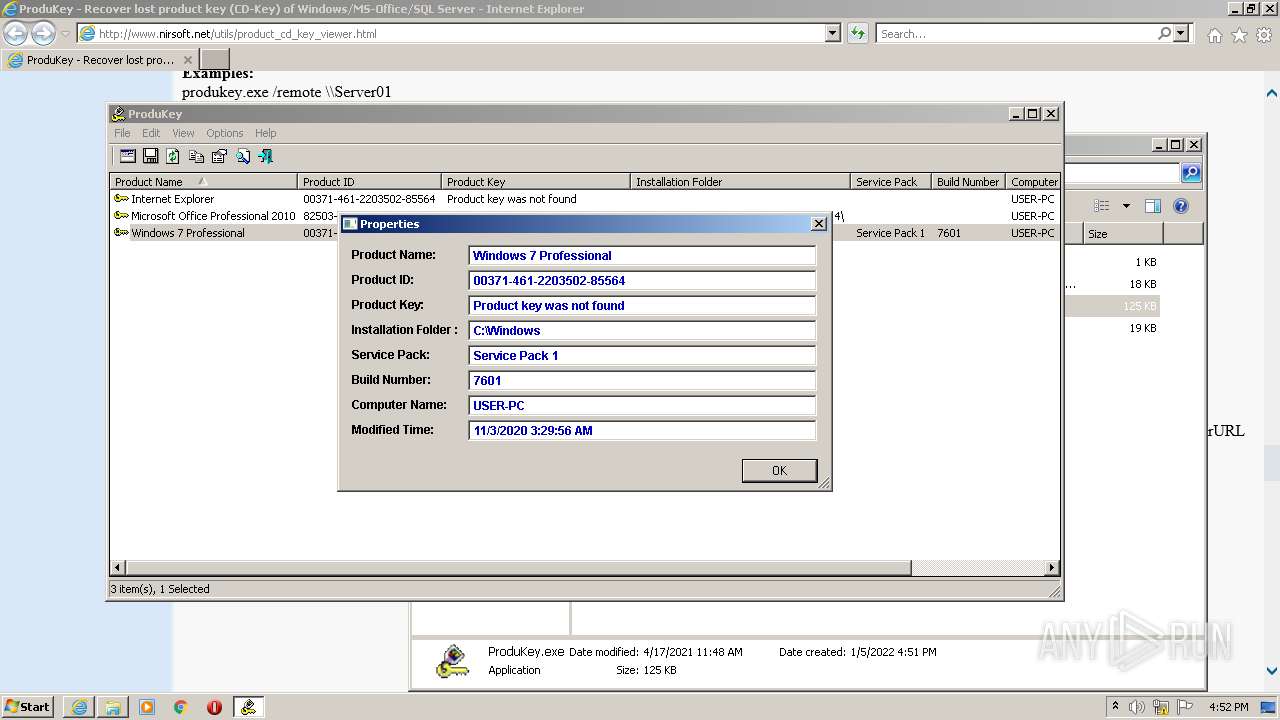Click Internet Explorer back arrow button
The image size is (1280, 720).
pyautogui.click(x=15, y=33)
